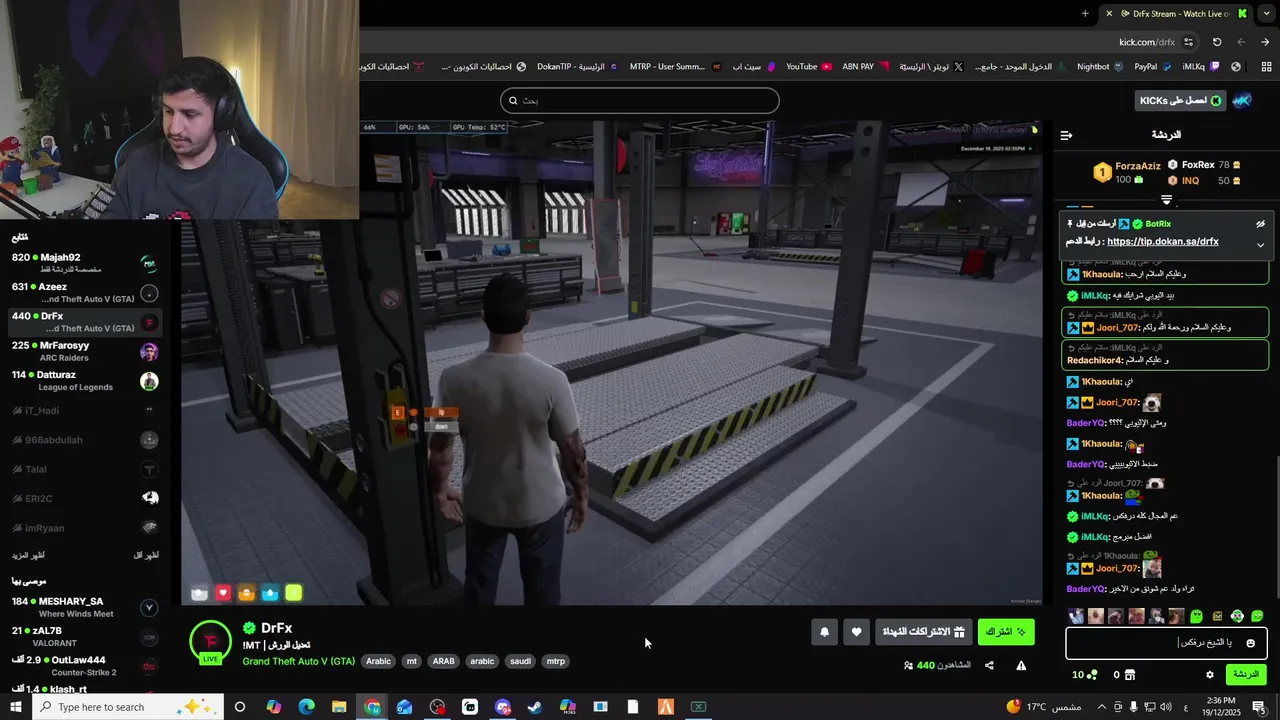Click the ARAB stream tag

[x=443, y=661]
